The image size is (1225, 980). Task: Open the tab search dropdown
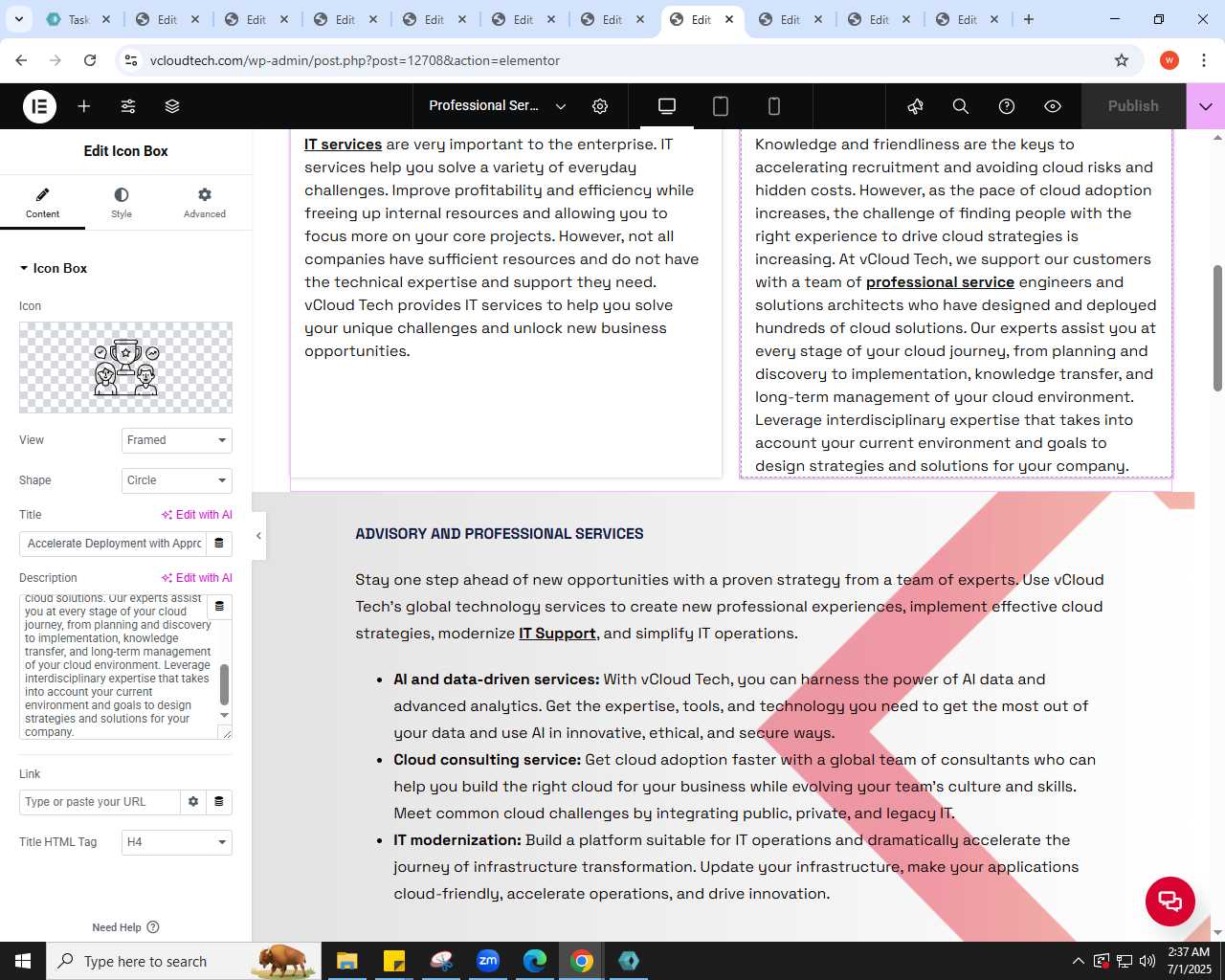click(x=19, y=19)
